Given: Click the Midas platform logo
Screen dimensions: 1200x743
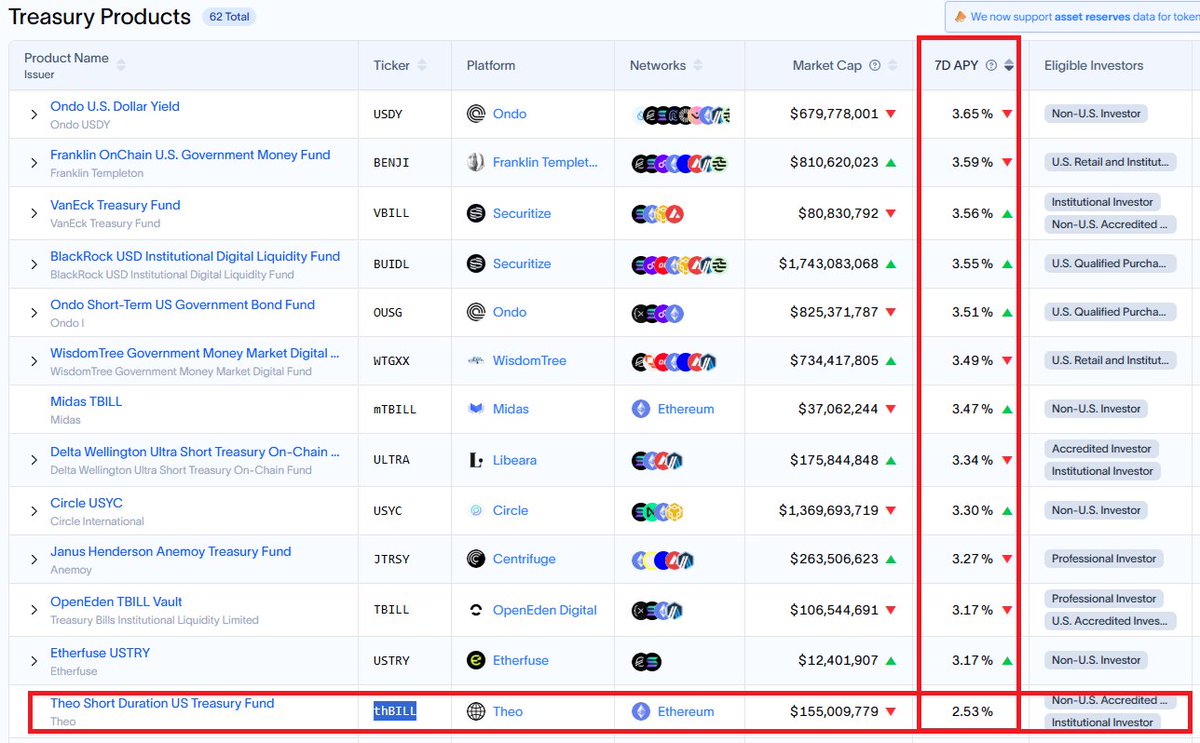Looking at the screenshot, I should coord(476,409).
